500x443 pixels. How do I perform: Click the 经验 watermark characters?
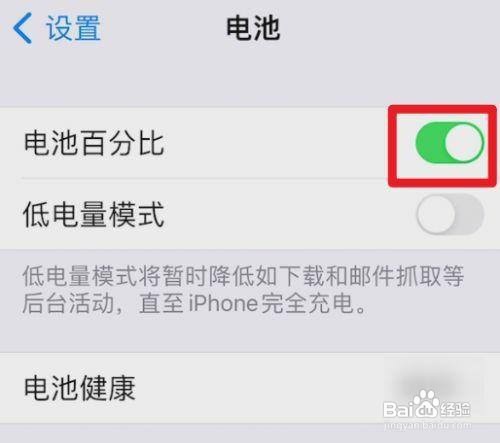455,409
